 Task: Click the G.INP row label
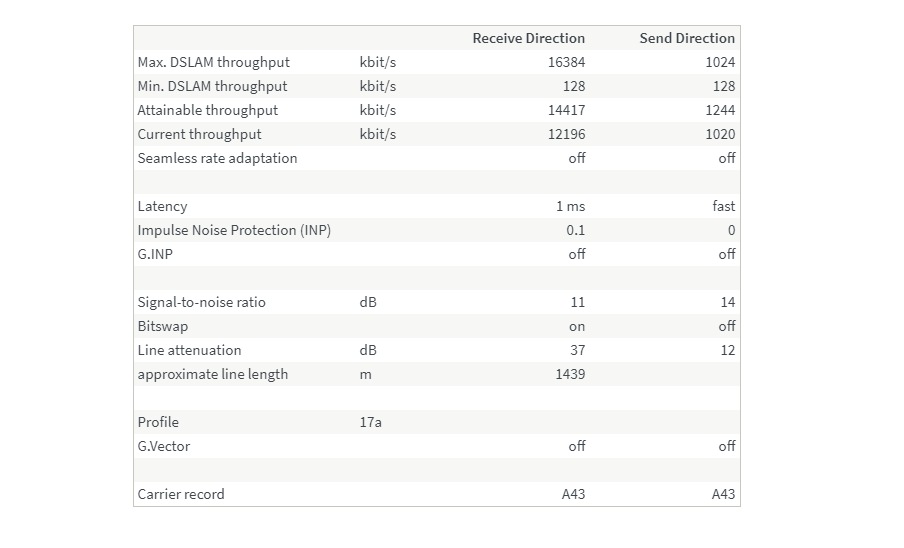coord(155,254)
